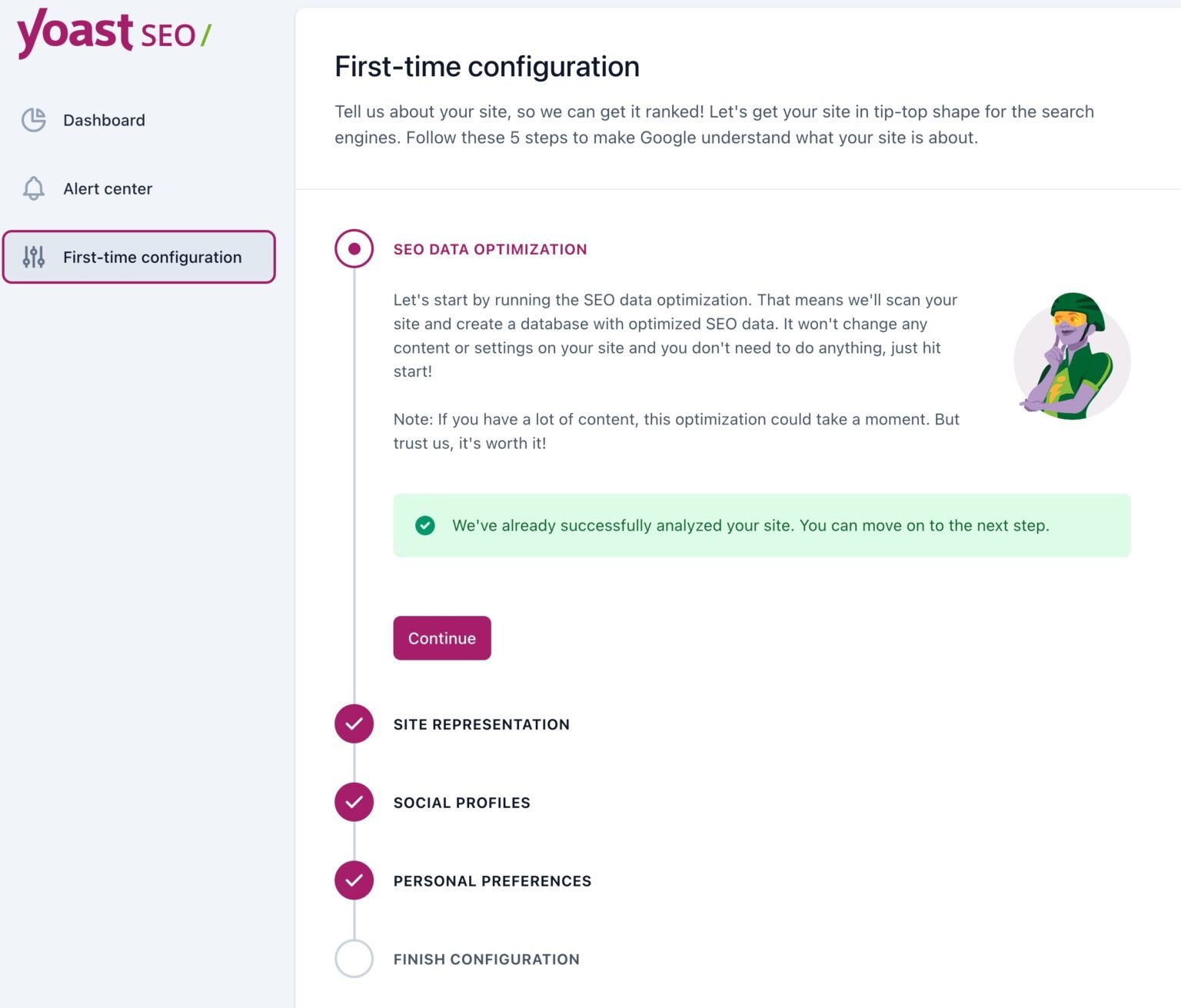Expand the Social Profiles step
This screenshot has width=1181, height=1008.
[x=461, y=802]
